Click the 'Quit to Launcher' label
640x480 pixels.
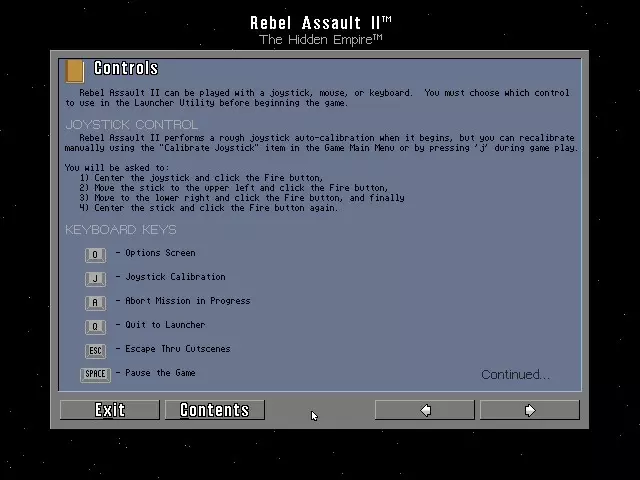click(x=165, y=325)
